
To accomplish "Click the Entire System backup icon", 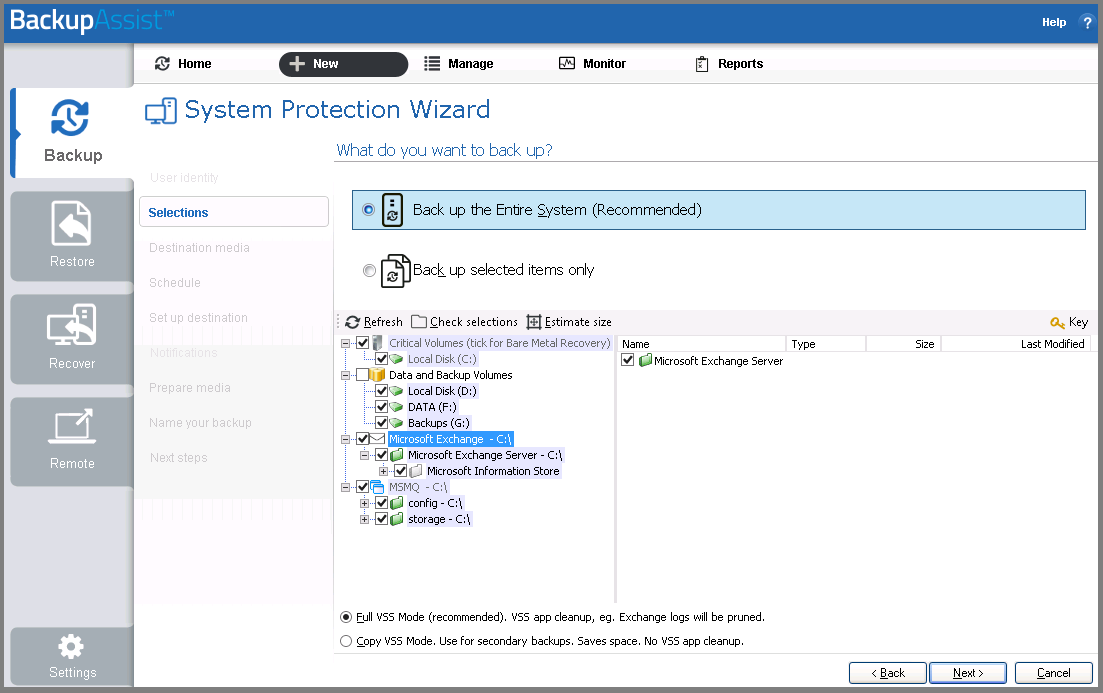I will click(x=393, y=210).
